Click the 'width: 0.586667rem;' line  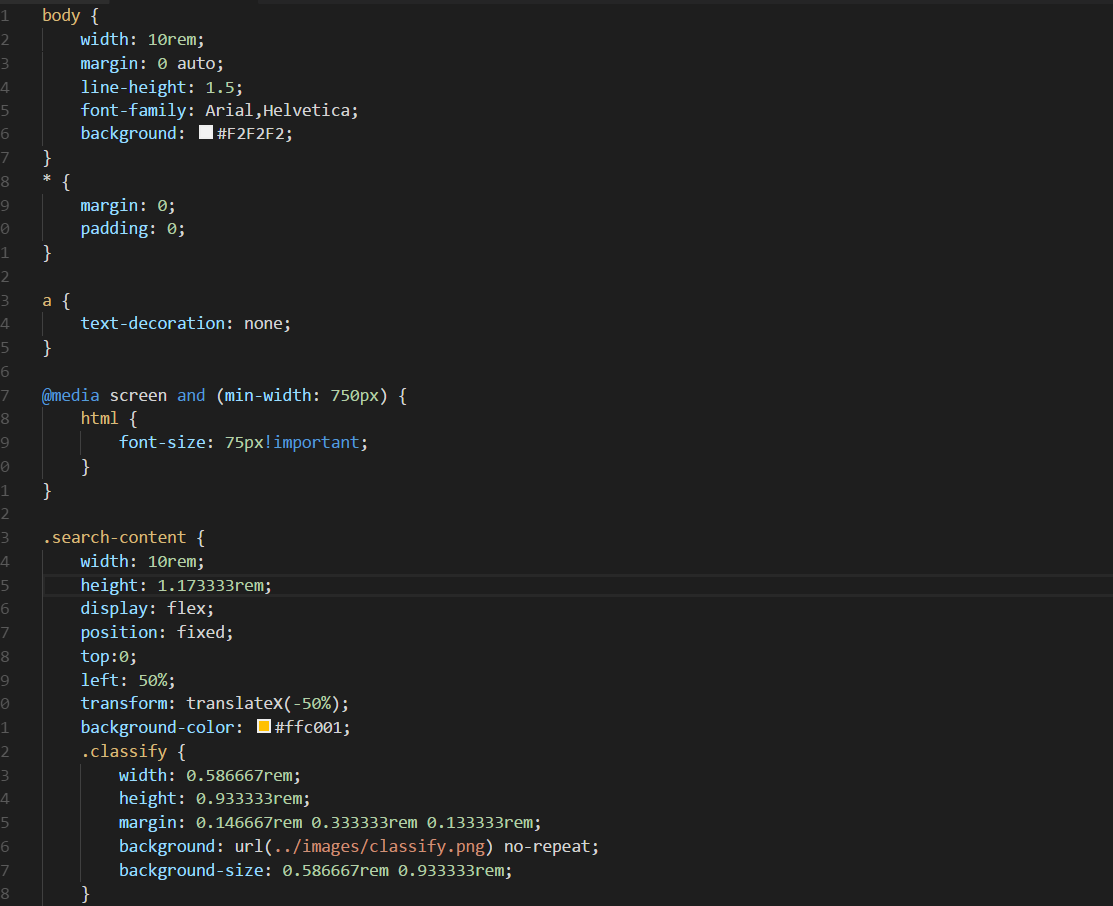[209, 775]
